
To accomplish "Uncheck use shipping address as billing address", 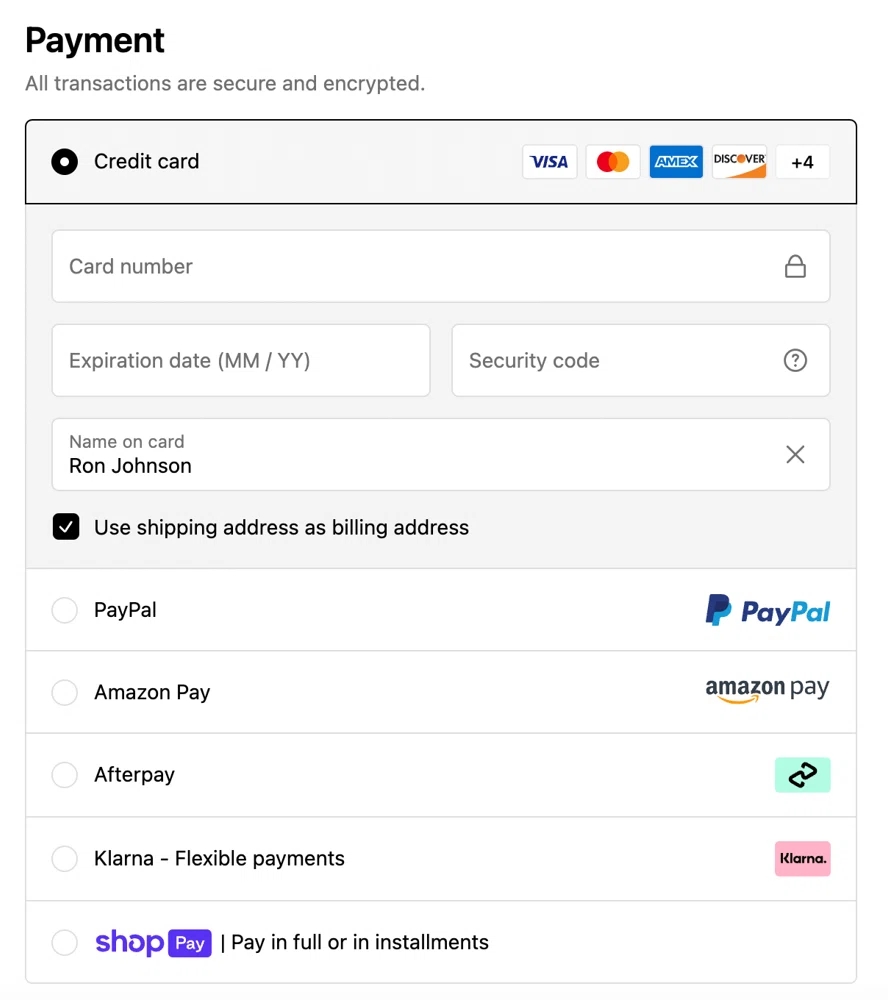I will (65, 527).
